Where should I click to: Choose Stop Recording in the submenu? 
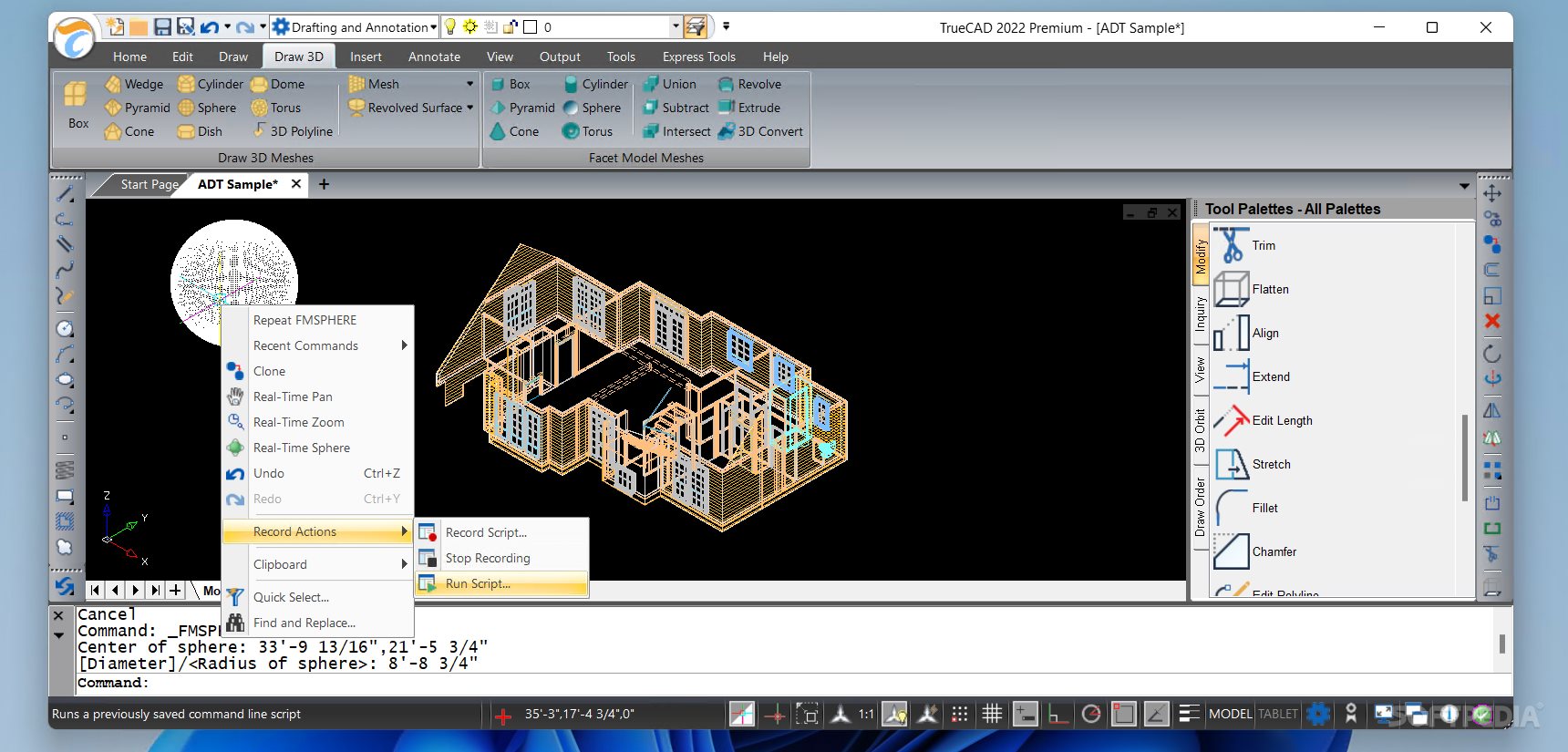[500, 558]
